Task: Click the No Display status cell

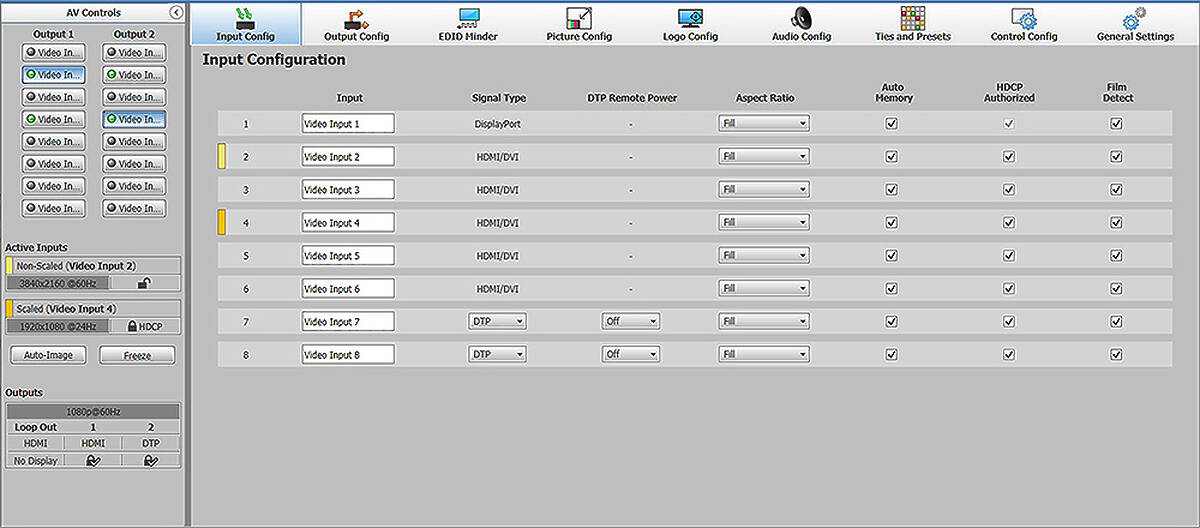Action: tap(35, 461)
